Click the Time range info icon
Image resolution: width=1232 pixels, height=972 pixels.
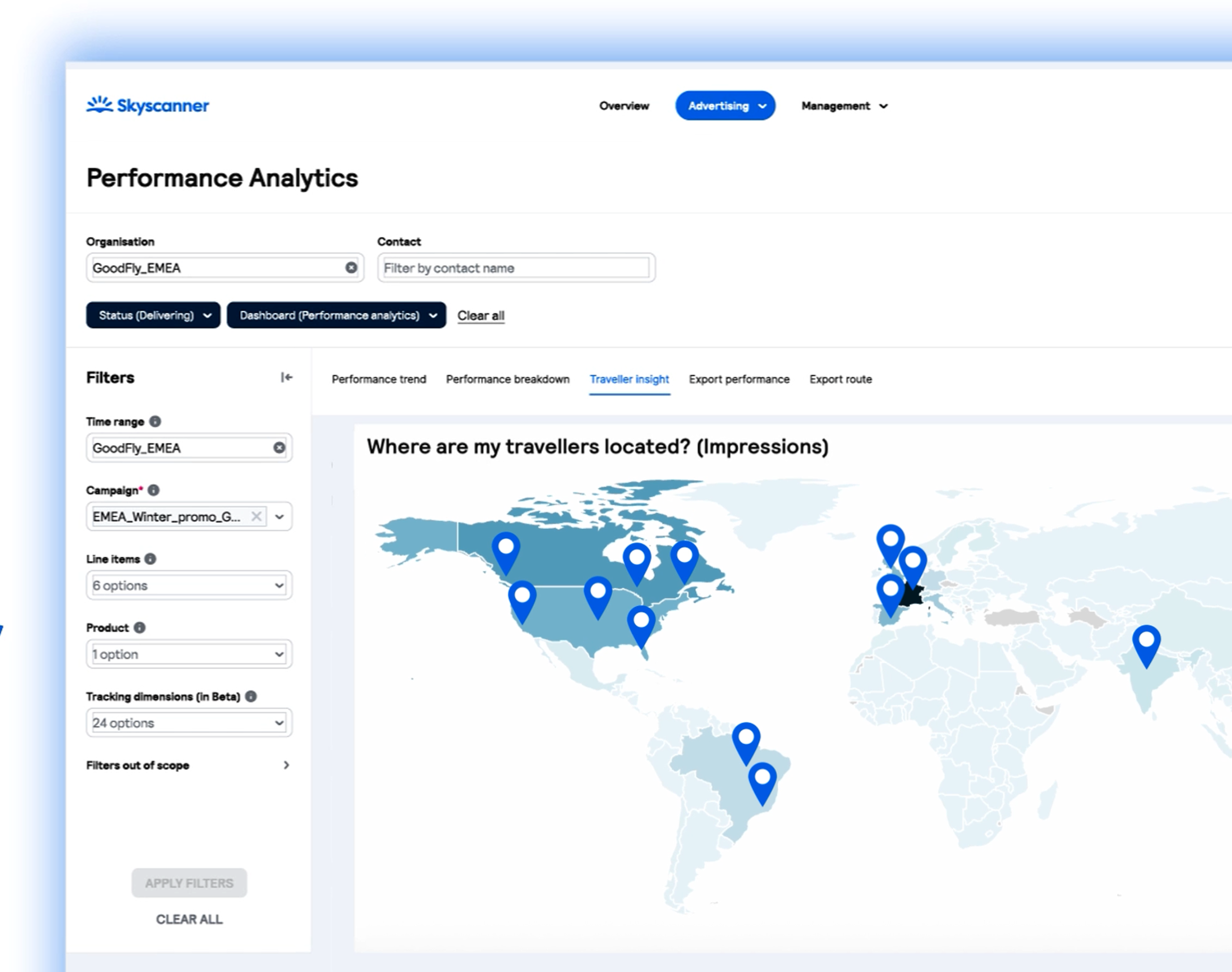155,421
